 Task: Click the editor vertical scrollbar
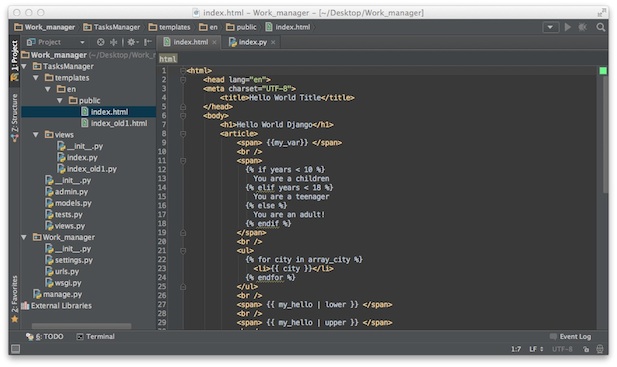tap(605, 135)
